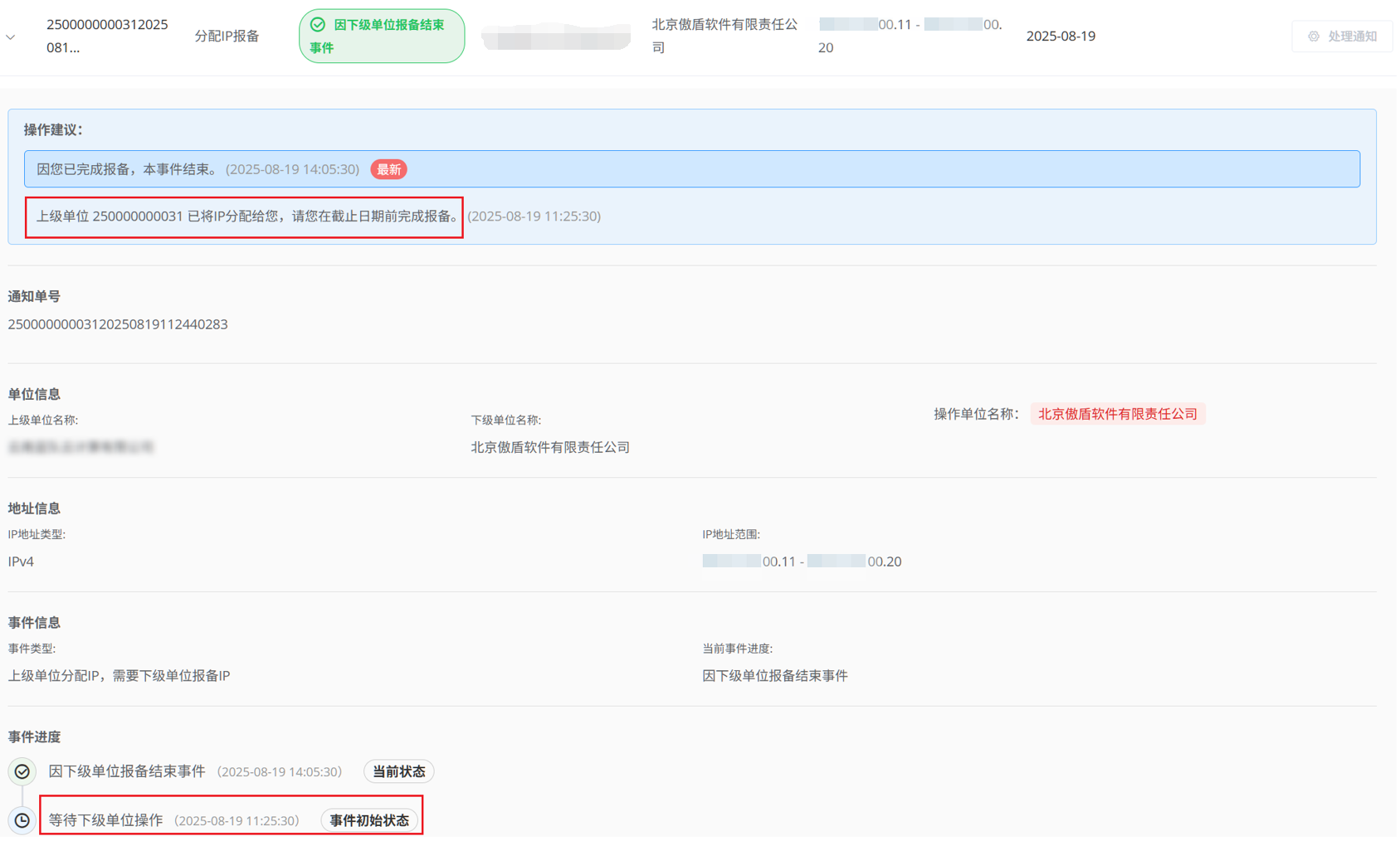Click 因下级单位报备结束事件 timeline entry text

[x=127, y=772]
